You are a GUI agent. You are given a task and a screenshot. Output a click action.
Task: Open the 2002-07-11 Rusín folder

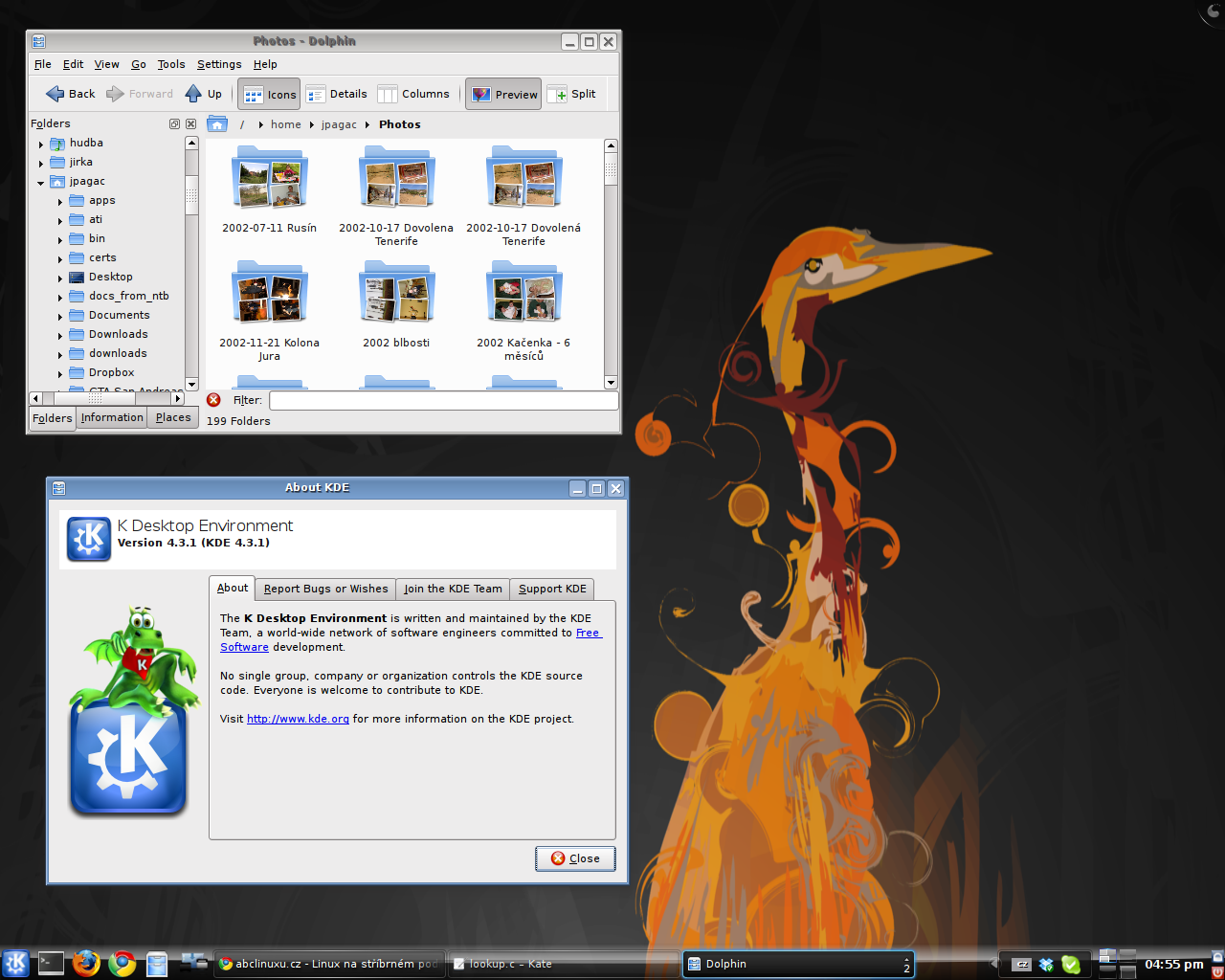pos(269,189)
